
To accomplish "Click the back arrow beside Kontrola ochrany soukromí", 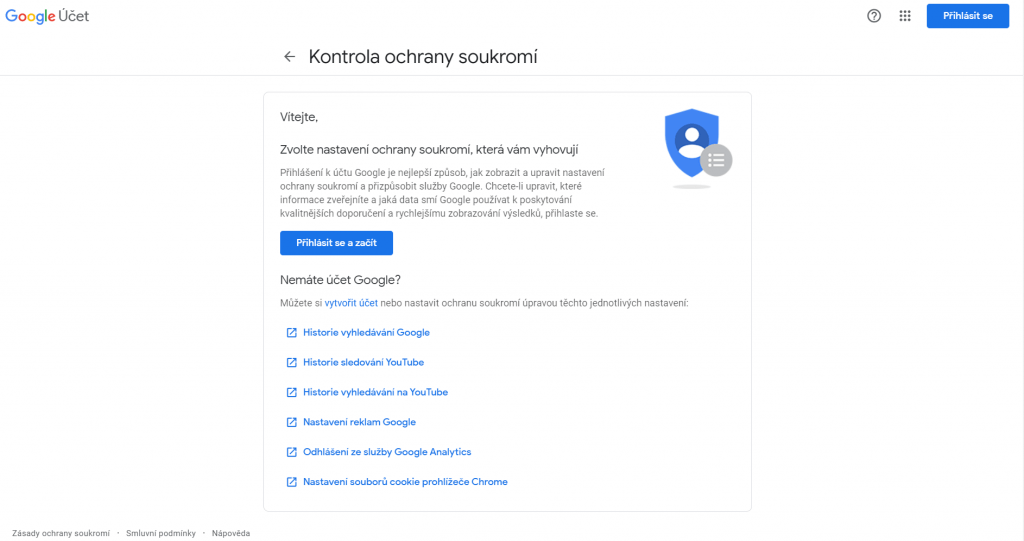I will [x=289, y=57].
